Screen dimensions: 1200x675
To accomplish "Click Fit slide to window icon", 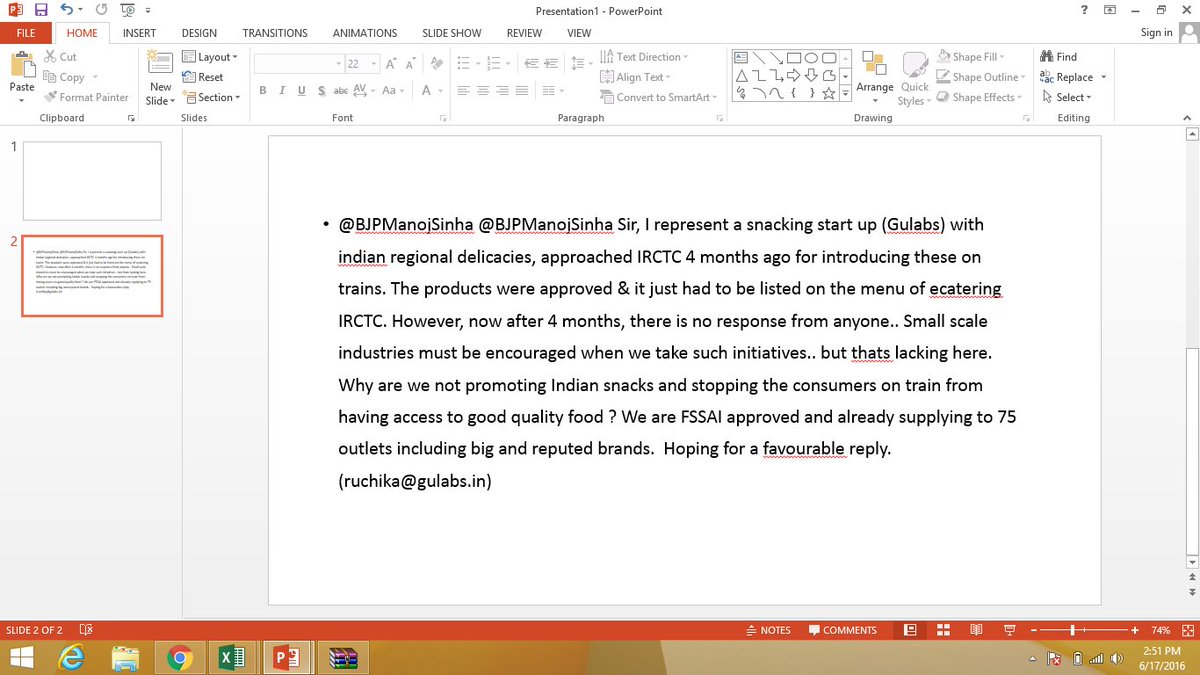I will tap(1188, 630).
